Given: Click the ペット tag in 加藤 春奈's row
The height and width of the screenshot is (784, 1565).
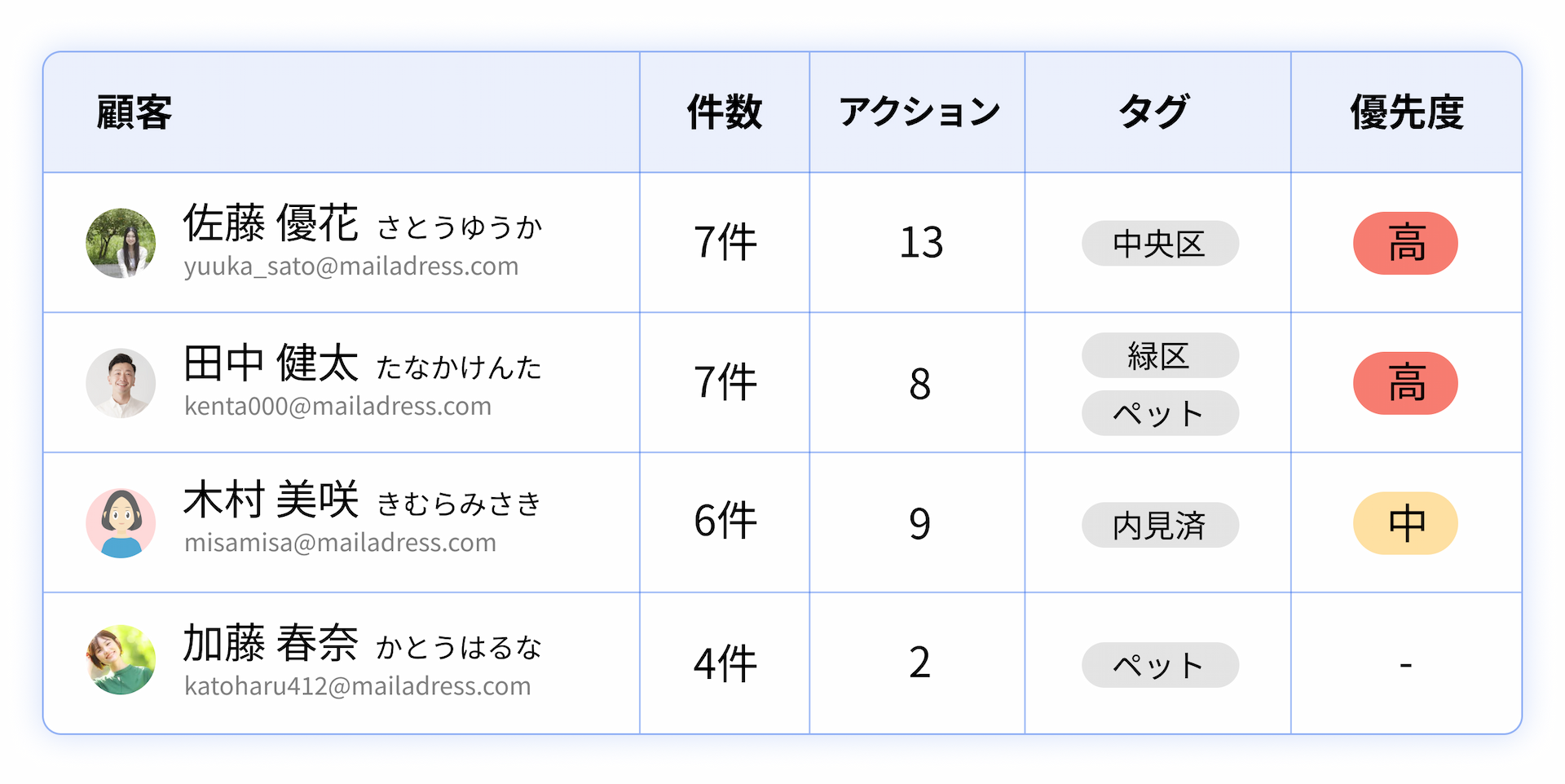Looking at the screenshot, I should point(1159,665).
